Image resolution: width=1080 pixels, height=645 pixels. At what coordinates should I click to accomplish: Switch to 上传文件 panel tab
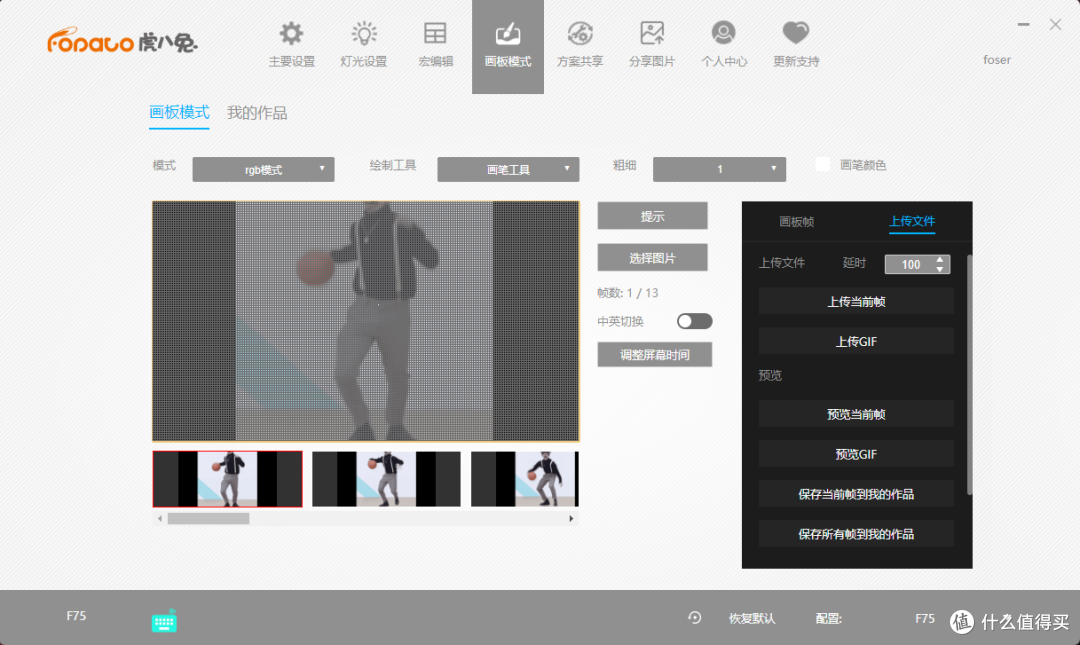tap(912, 221)
